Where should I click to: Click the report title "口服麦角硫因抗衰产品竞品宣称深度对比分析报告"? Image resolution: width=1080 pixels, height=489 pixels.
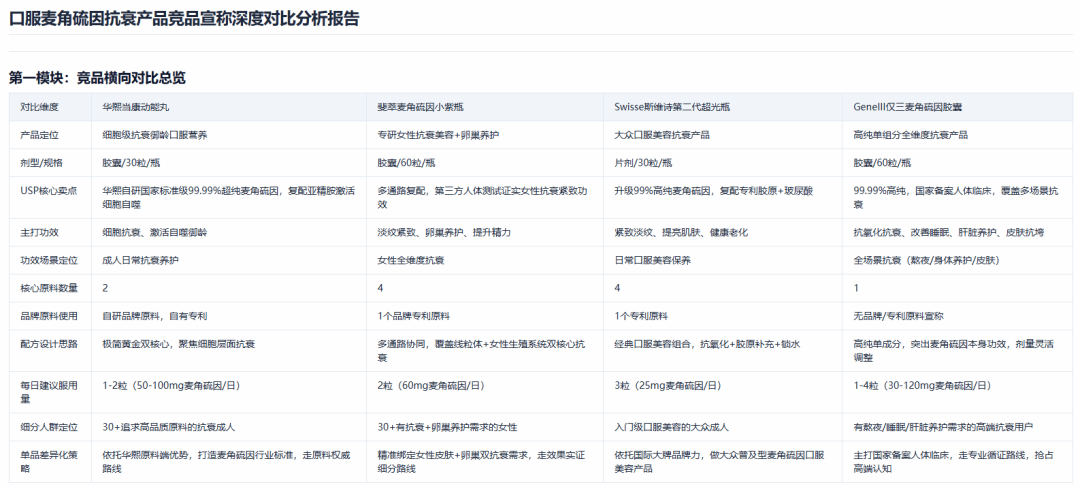(184, 19)
